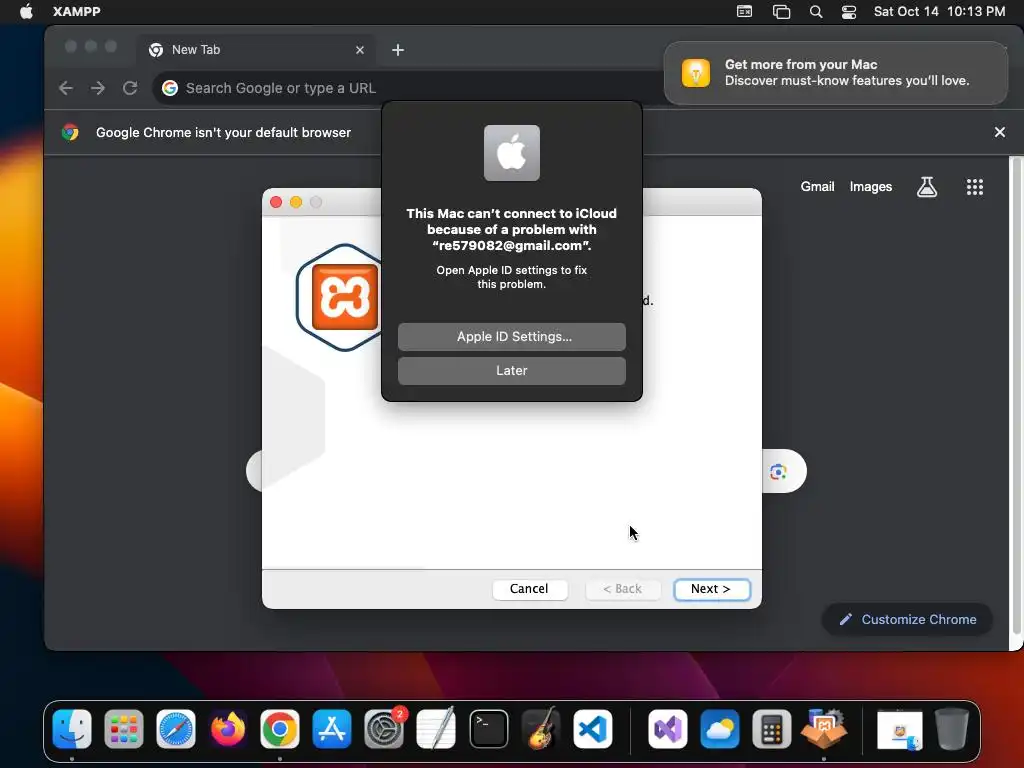Open System Settings from the Dock
The width and height of the screenshot is (1024, 768).
click(x=384, y=729)
